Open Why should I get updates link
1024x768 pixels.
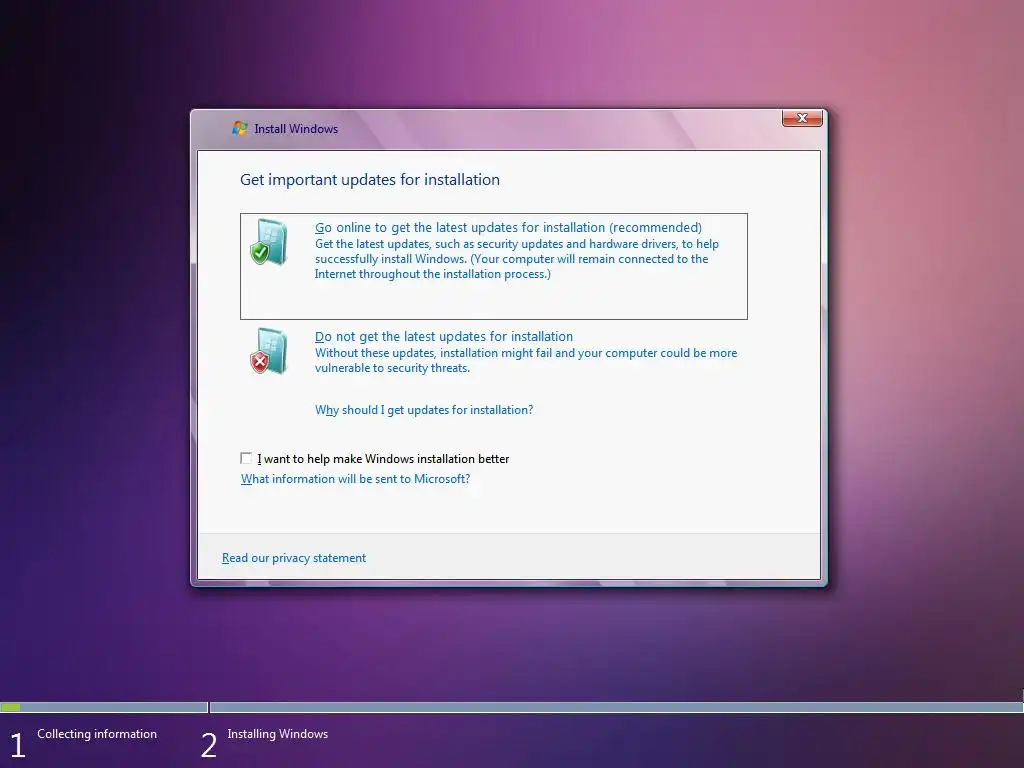click(x=424, y=410)
